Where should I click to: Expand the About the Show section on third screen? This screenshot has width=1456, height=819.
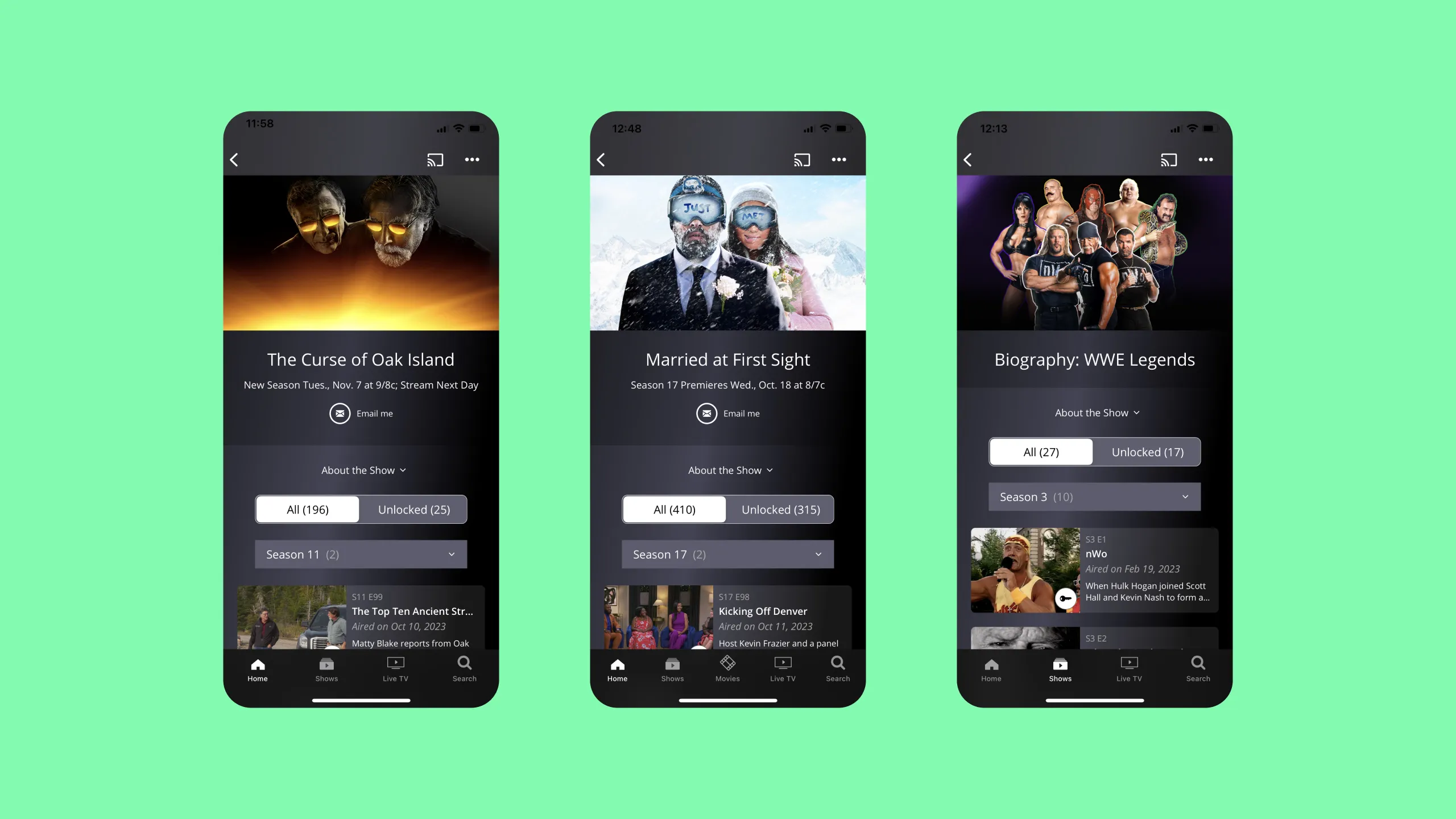[x=1095, y=412]
